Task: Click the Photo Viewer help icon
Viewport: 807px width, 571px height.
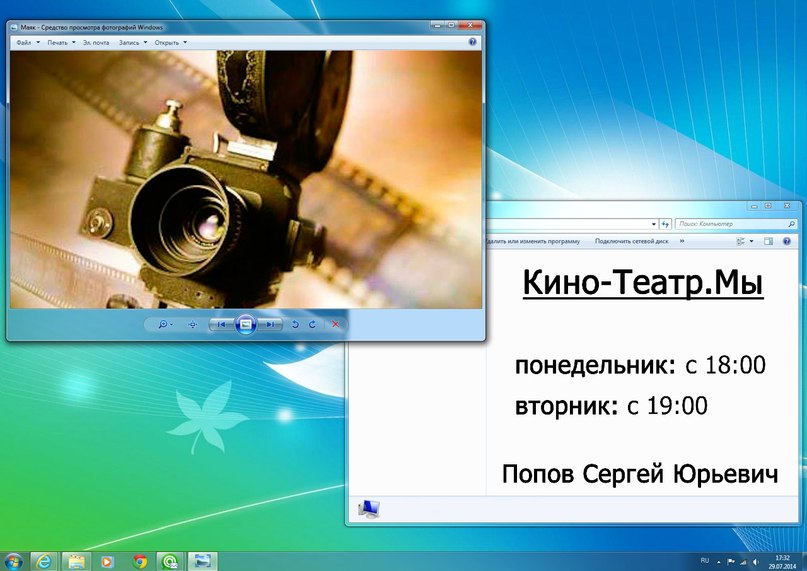Action: 472,42
